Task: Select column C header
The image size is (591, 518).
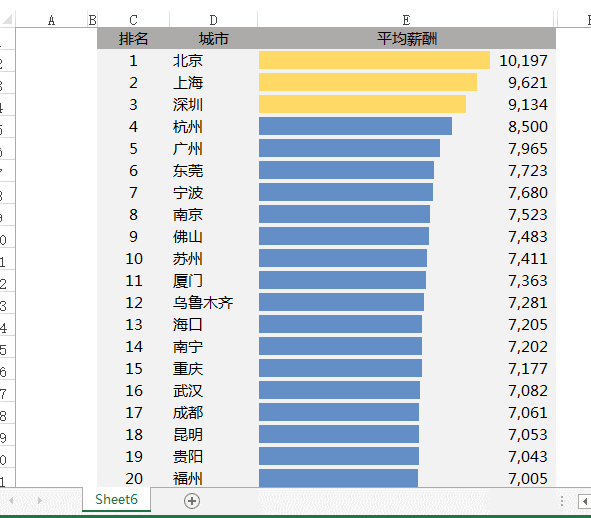Action: pos(133,20)
